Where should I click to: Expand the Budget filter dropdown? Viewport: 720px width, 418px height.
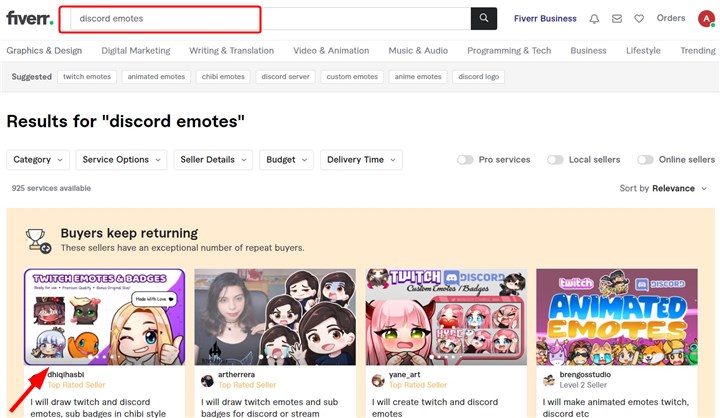pyautogui.click(x=286, y=160)
